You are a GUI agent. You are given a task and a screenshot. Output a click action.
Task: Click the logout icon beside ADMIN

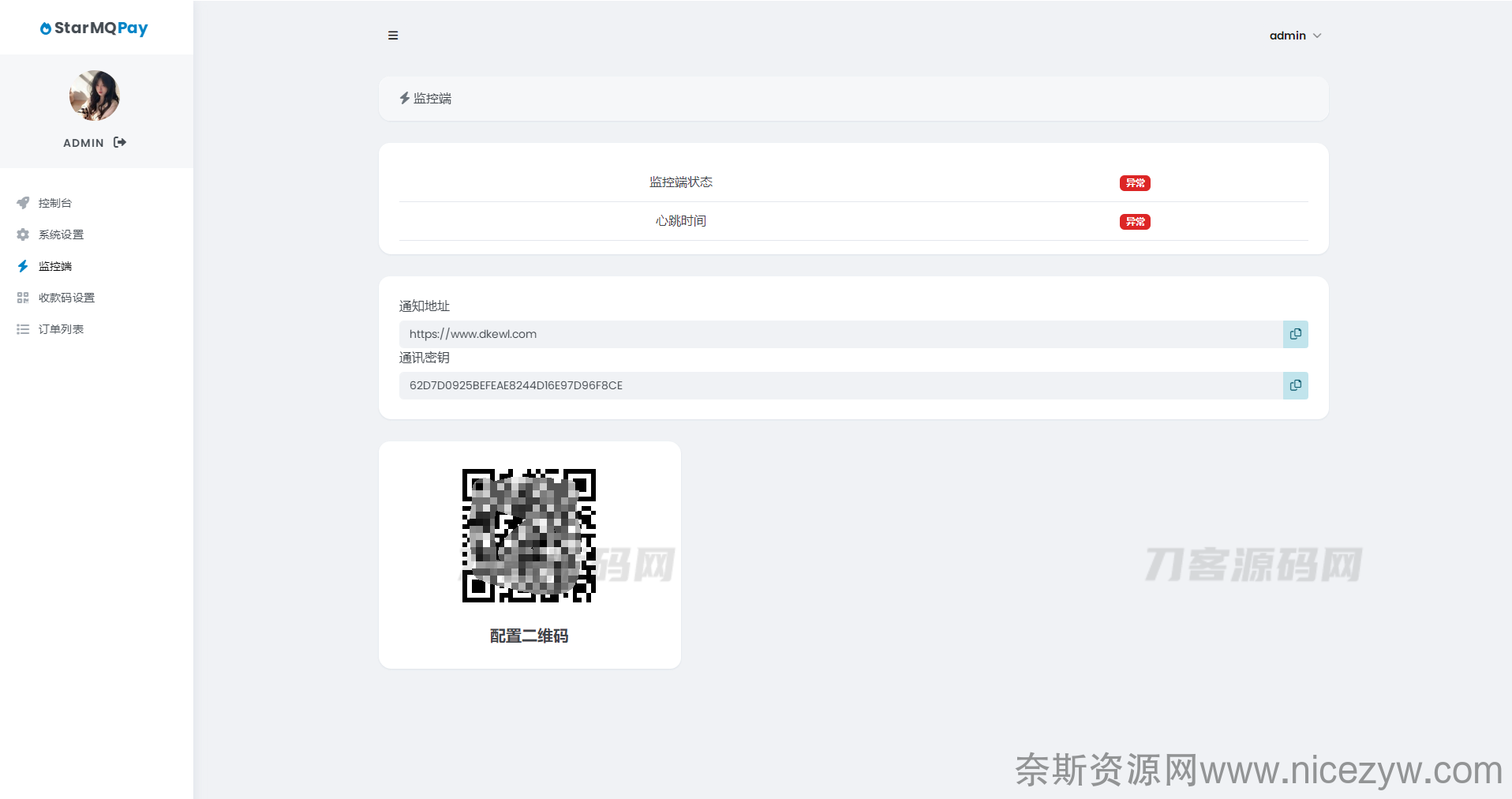(x=120, y=142)
